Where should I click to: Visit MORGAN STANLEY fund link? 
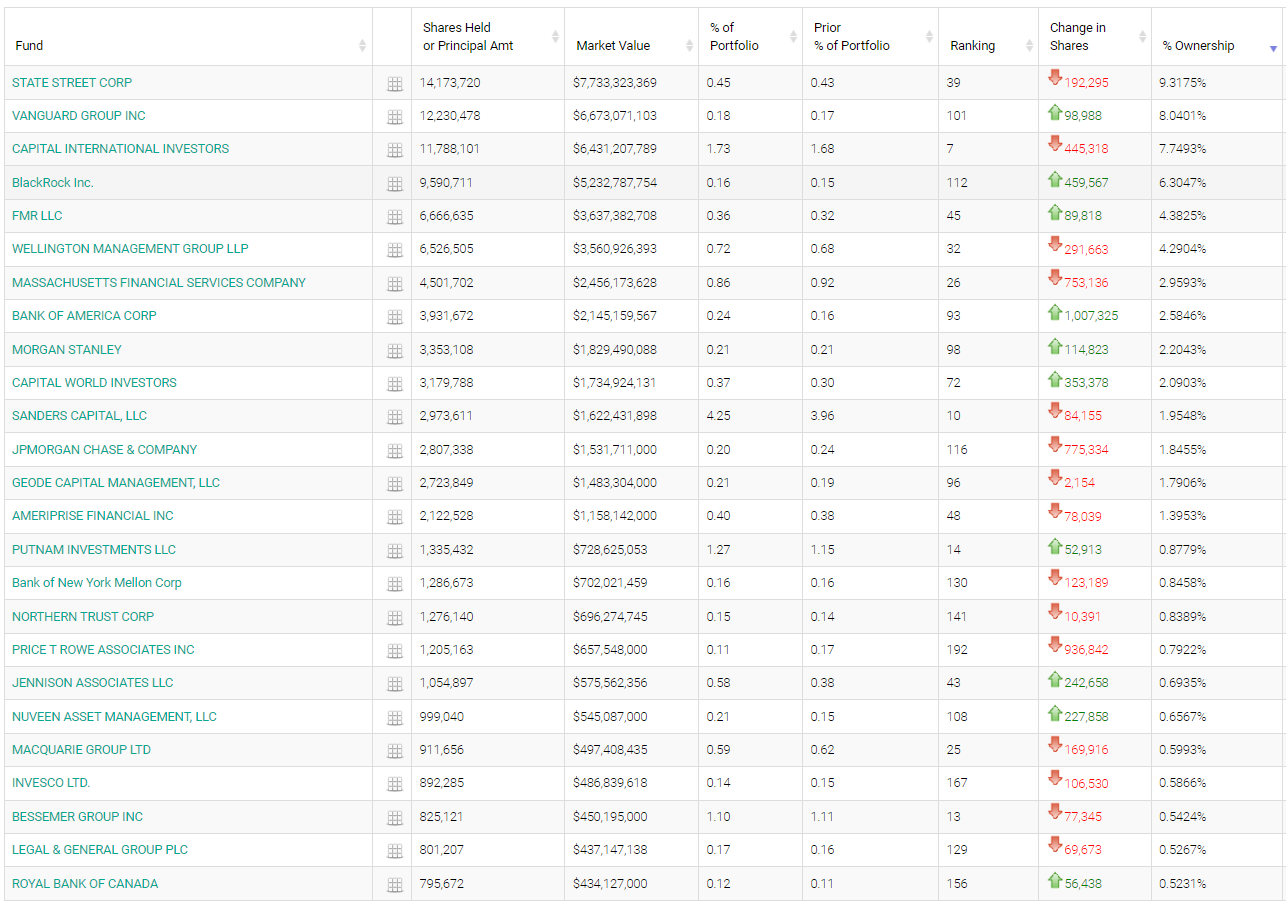pyautogui.click(x=67, y=349)
